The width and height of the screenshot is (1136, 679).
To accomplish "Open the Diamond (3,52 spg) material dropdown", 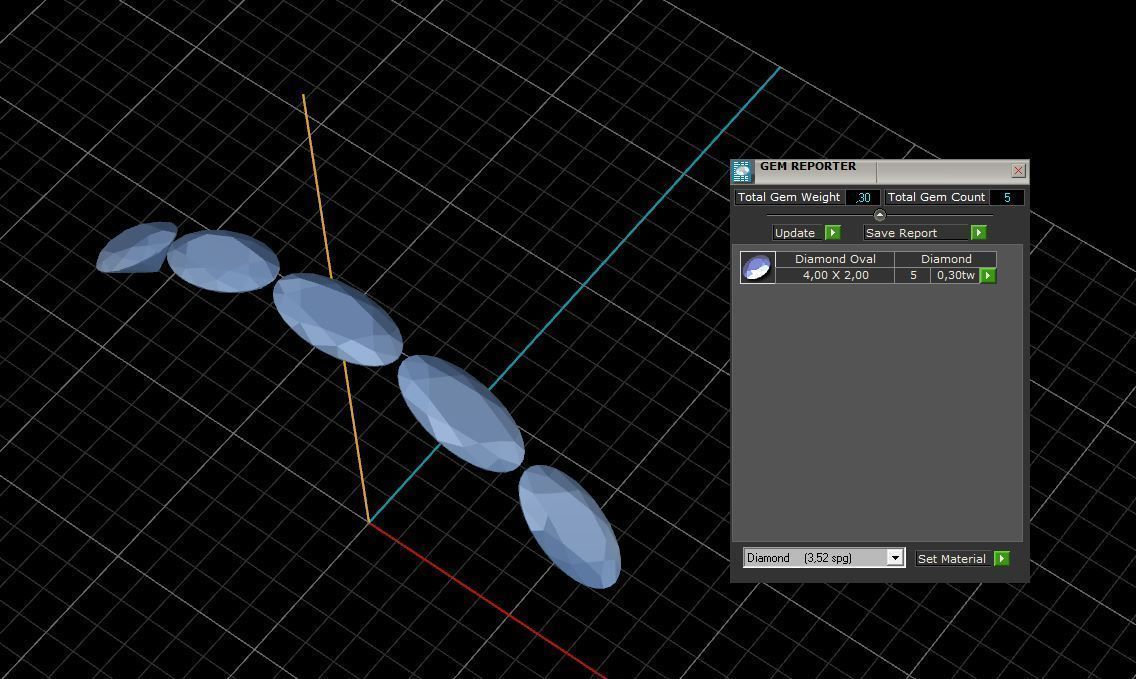I will [824, 558].
